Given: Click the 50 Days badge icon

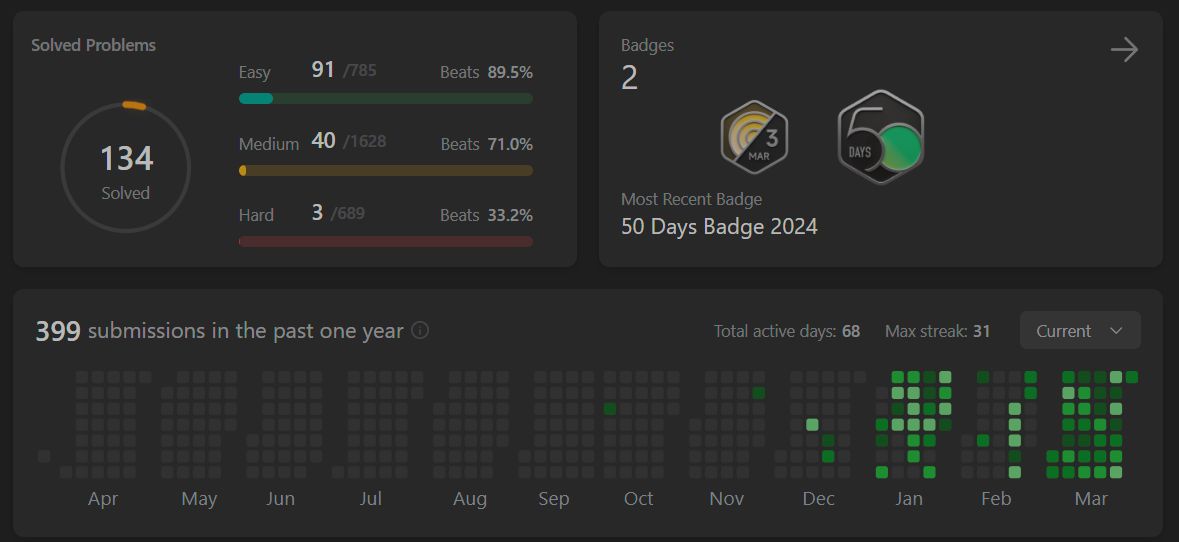Looking at the screenshot, I should point(880,138).
